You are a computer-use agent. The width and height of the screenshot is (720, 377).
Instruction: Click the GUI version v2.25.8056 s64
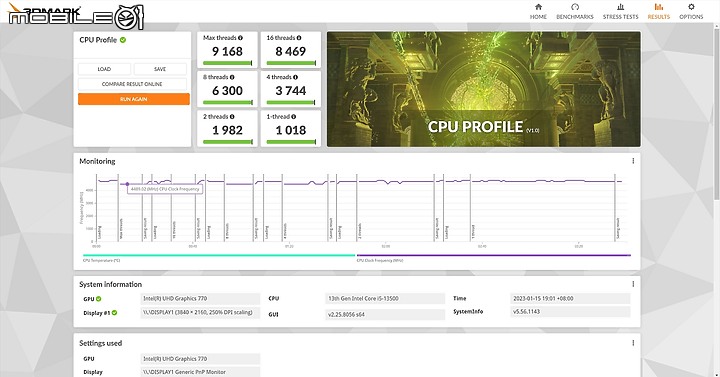pyautogui.click(x=385, y=315)
